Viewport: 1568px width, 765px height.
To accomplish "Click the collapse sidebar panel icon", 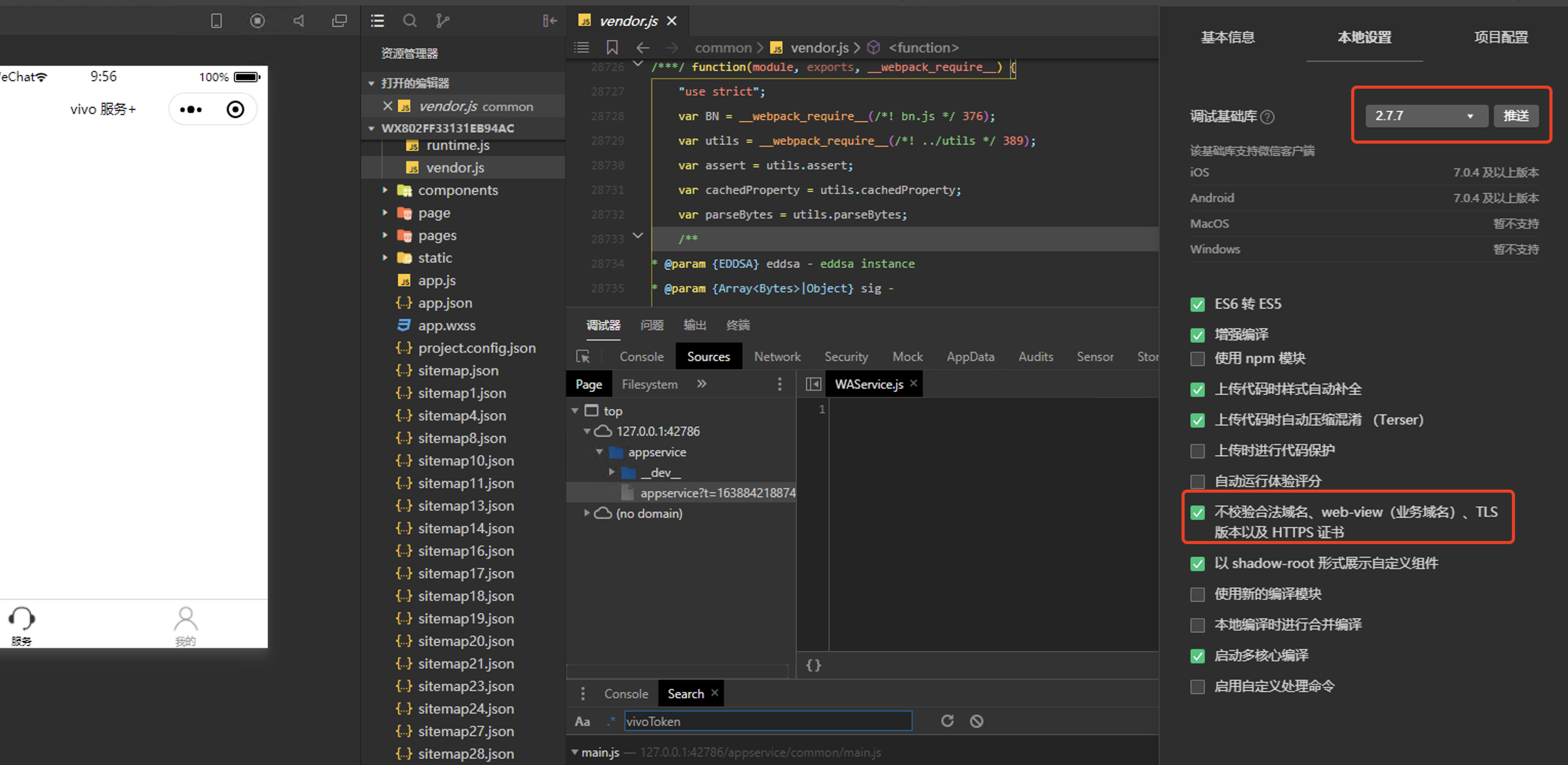I will 550,21.
